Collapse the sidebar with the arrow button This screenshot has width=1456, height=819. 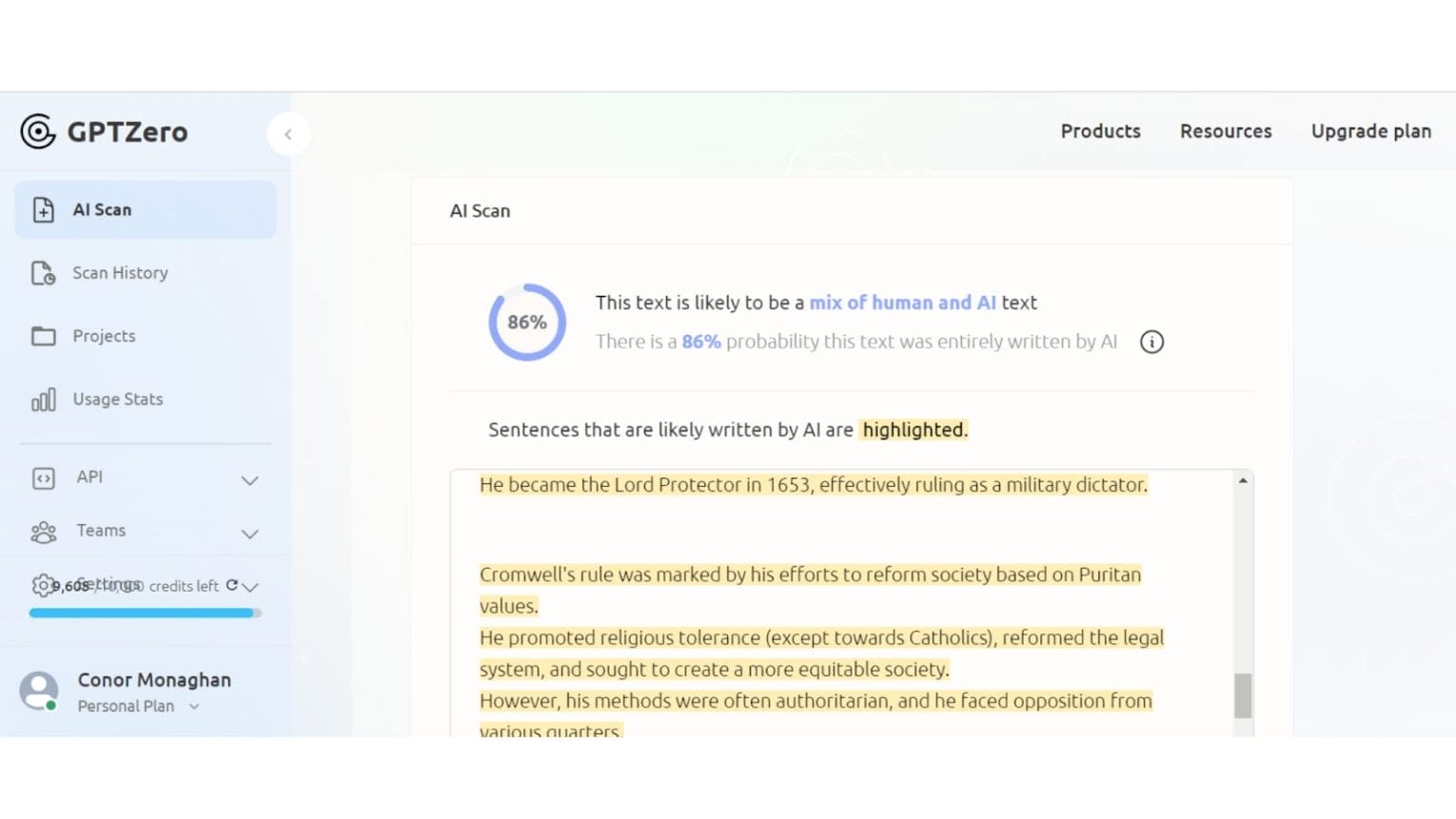(x=287, y=134)
